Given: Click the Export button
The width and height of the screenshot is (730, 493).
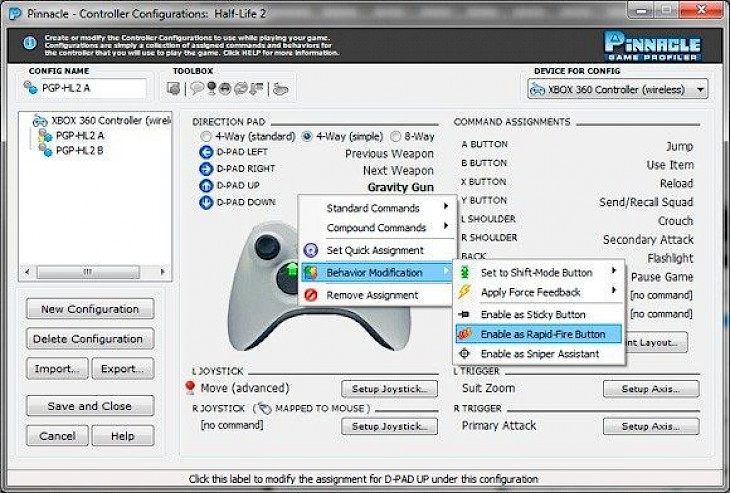Looking at the screenshot, I should (x=123, y=369).
